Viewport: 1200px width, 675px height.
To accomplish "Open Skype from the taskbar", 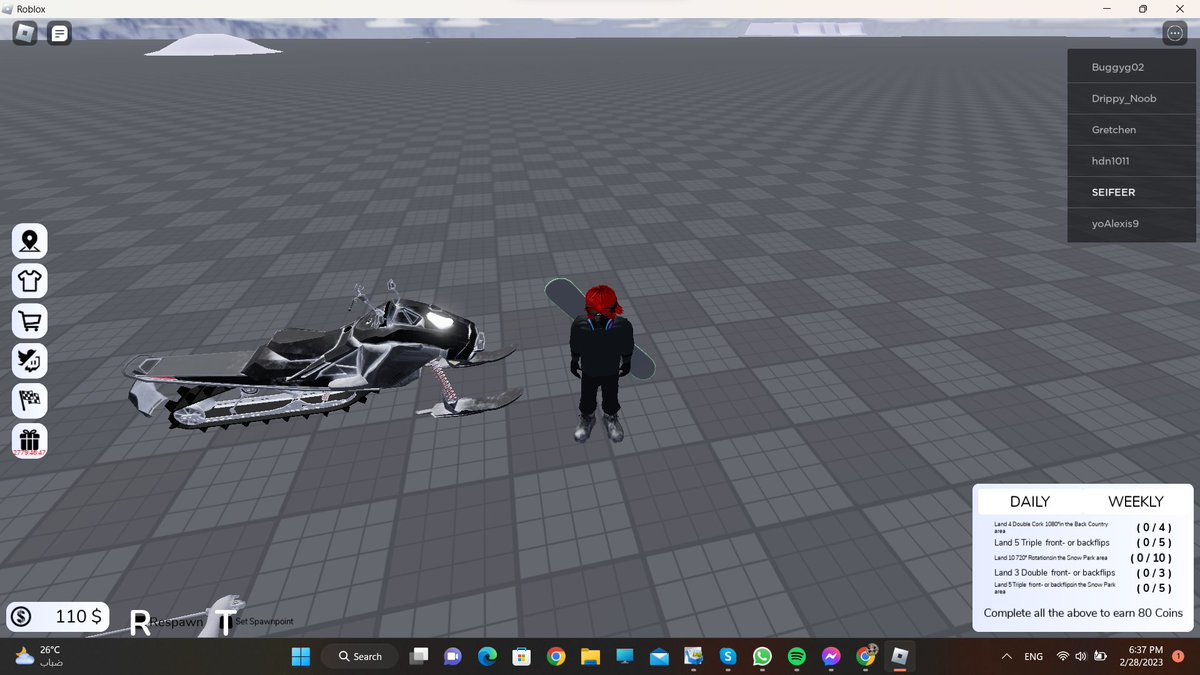I will [x=728, y=656].
